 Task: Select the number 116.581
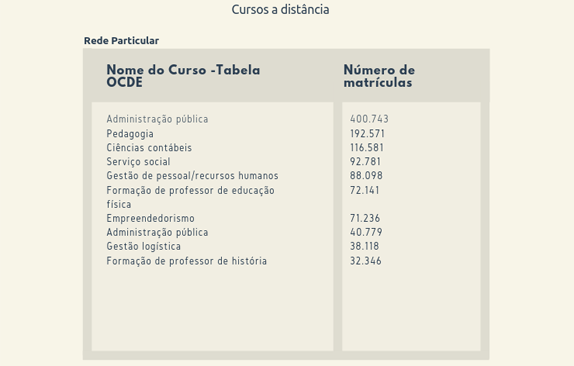367,147
